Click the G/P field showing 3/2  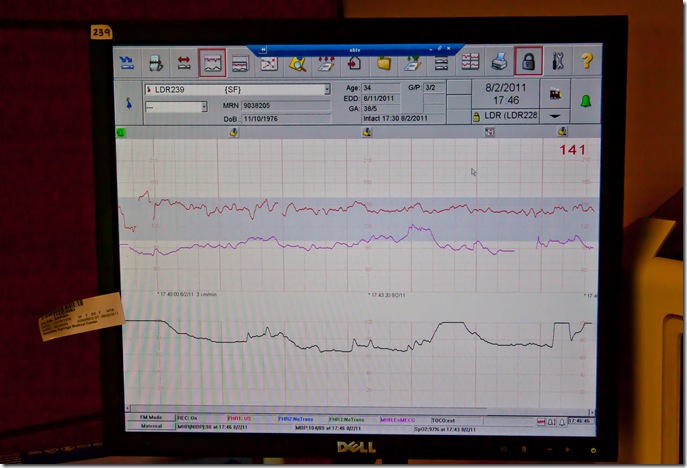tap(434, 87)
